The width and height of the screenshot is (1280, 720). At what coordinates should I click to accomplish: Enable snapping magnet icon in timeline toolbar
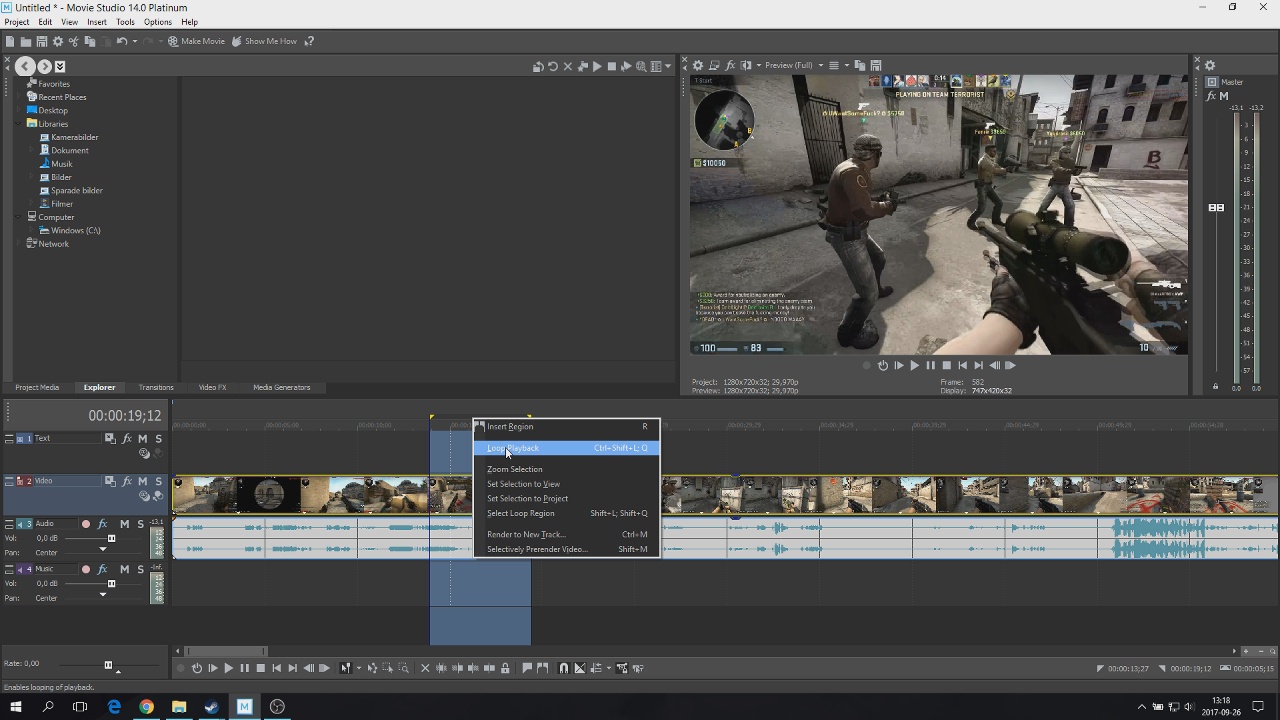563,668
